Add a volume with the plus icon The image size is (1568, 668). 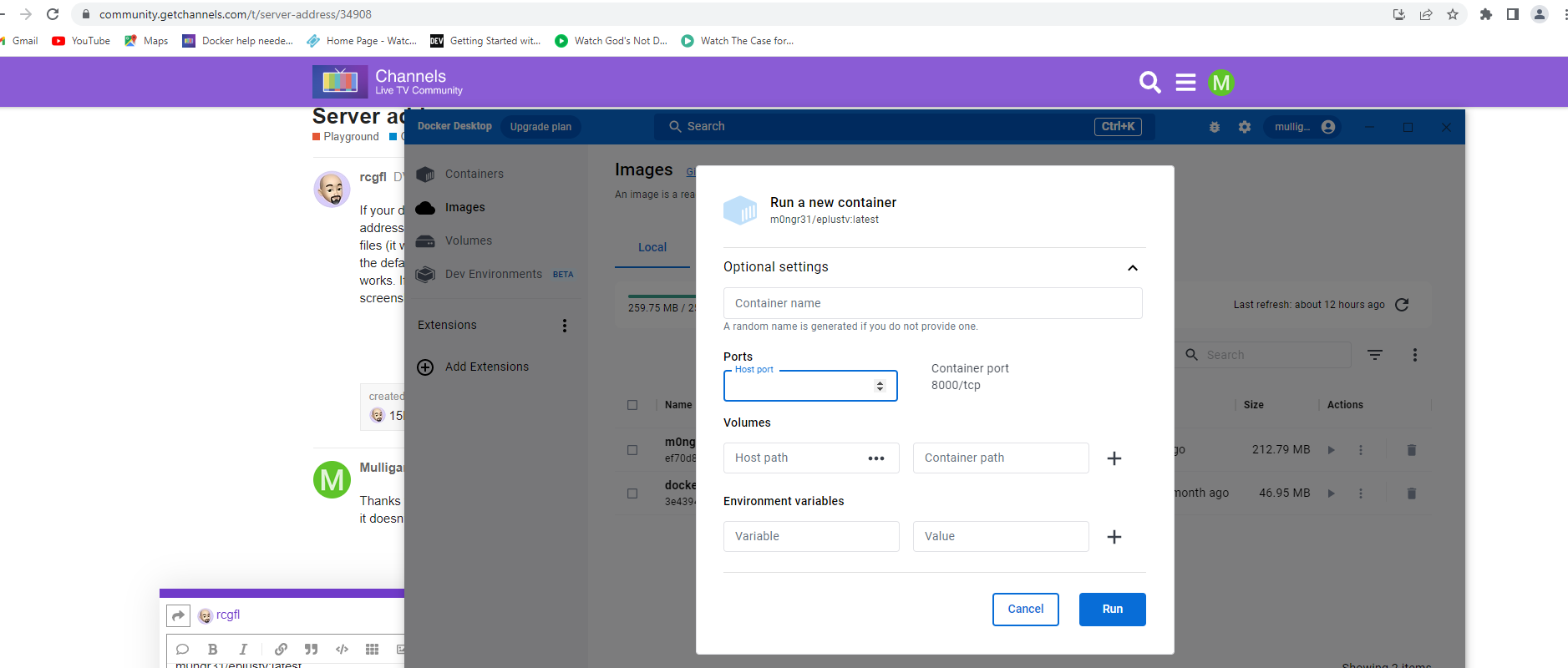tap(1114, 458)
